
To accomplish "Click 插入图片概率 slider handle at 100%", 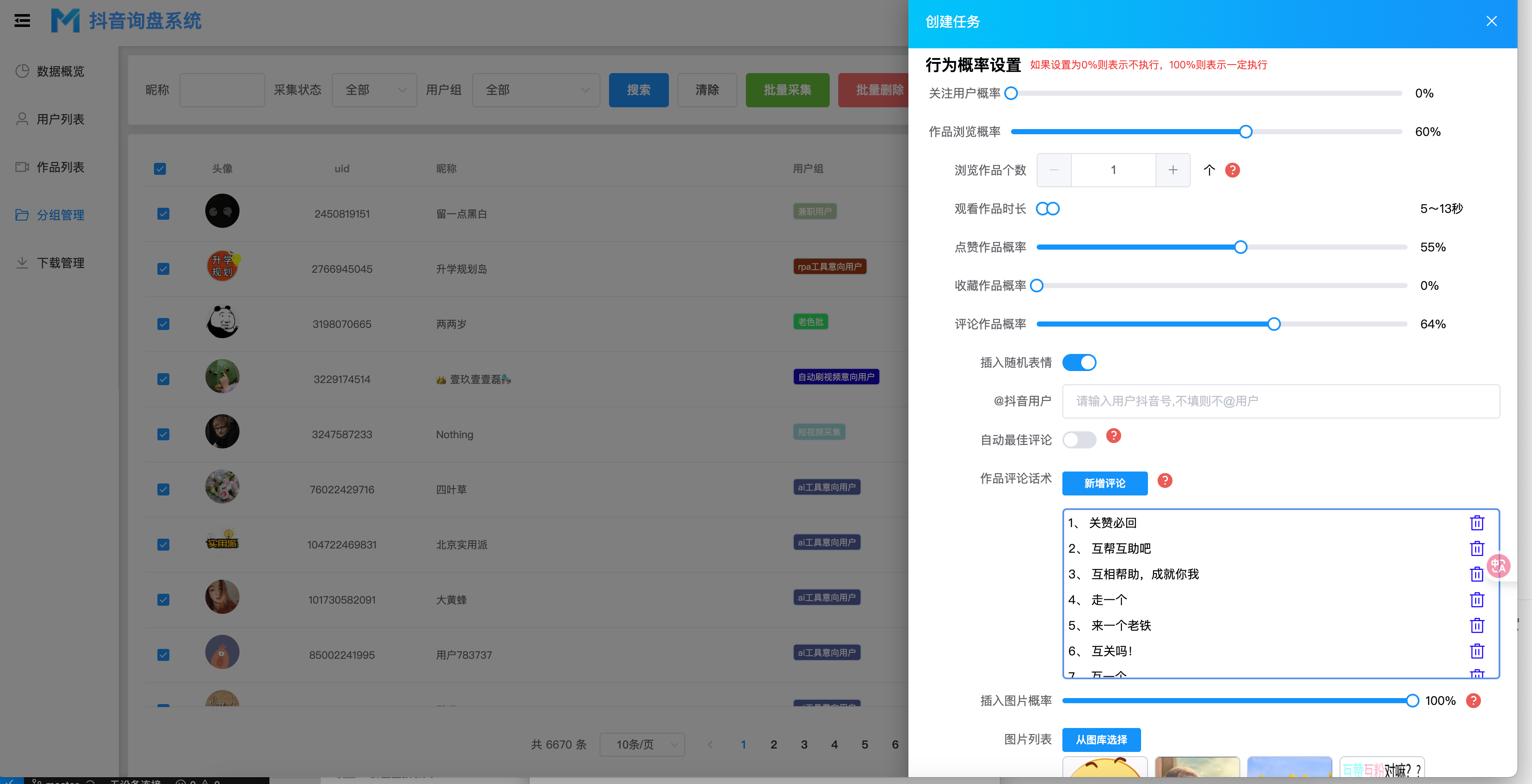I will 1412,701.
